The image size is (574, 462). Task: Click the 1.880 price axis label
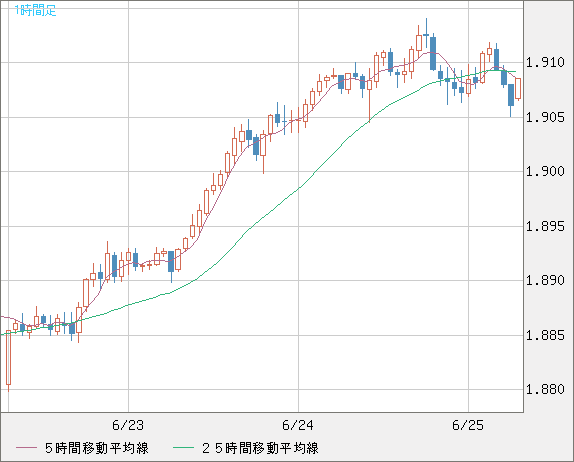545,389
